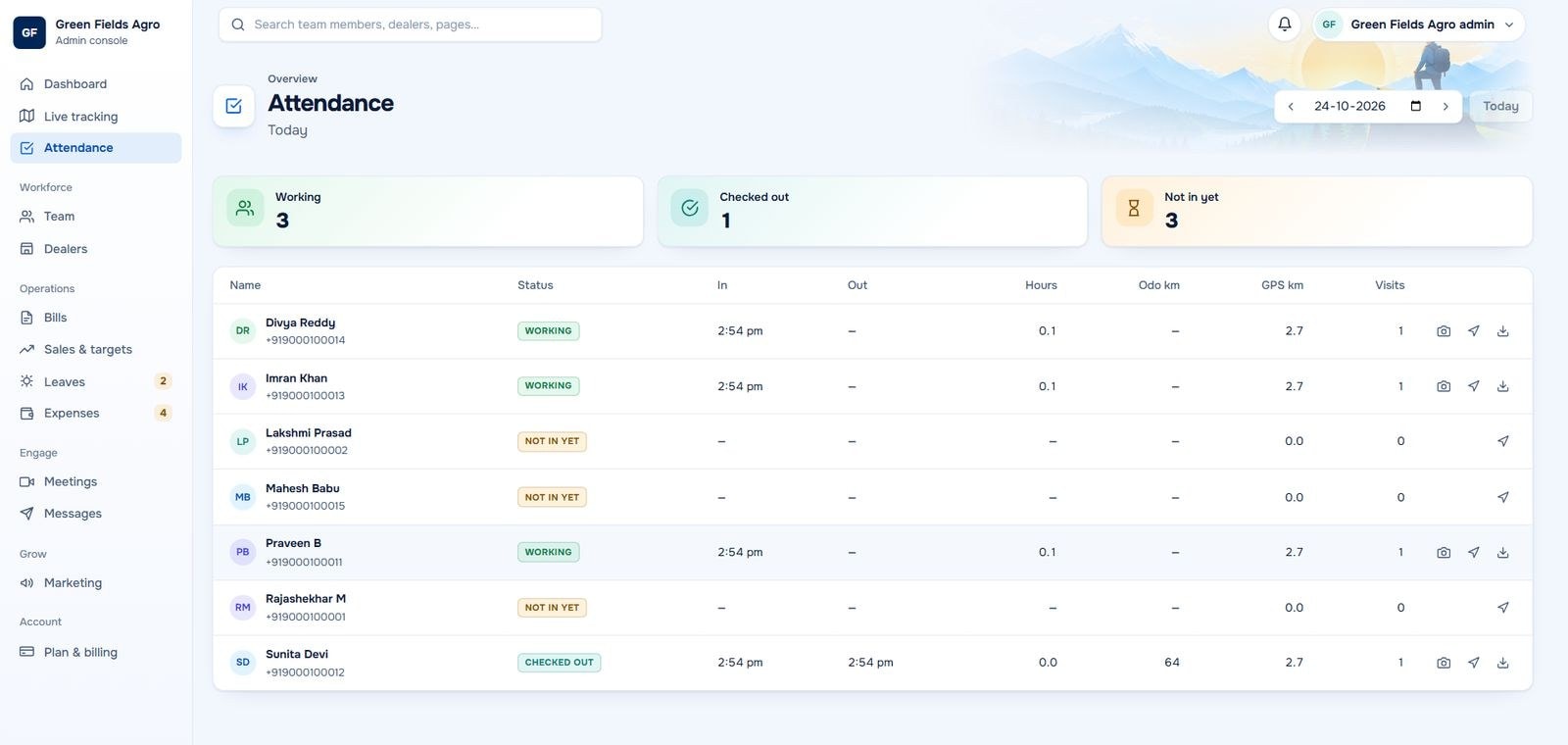Open Expenses with 4 pending
The height and width of the screenshot is (745, 1568).
pos(96,414)
